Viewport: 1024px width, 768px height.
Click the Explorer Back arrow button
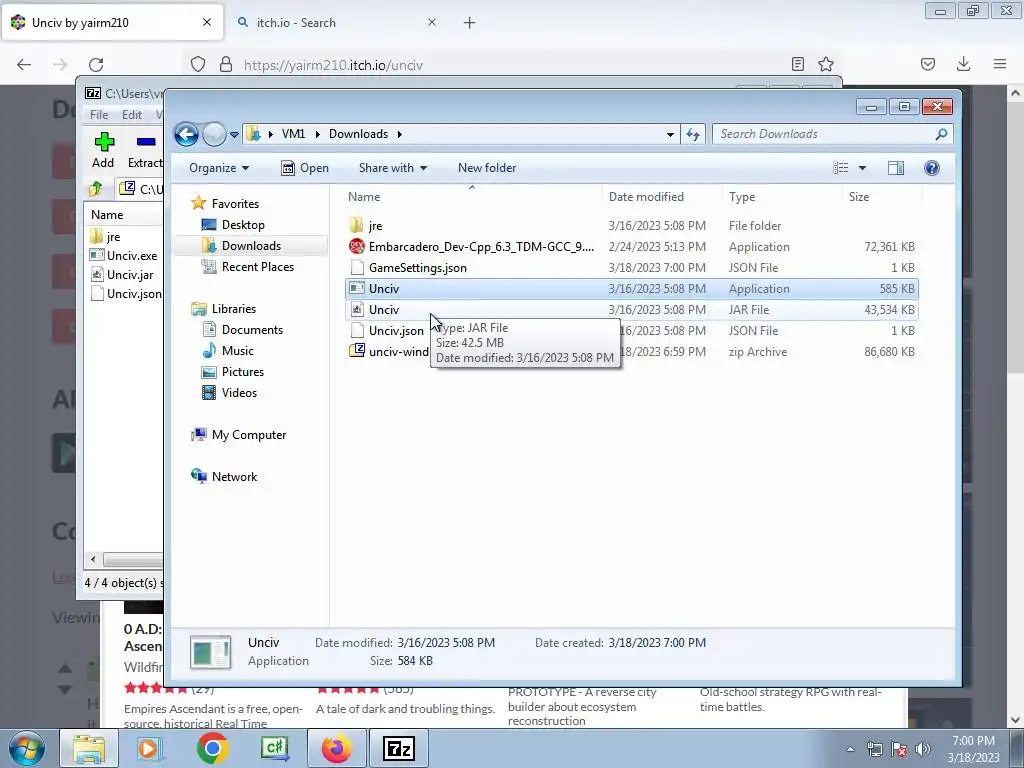(186, 135)
